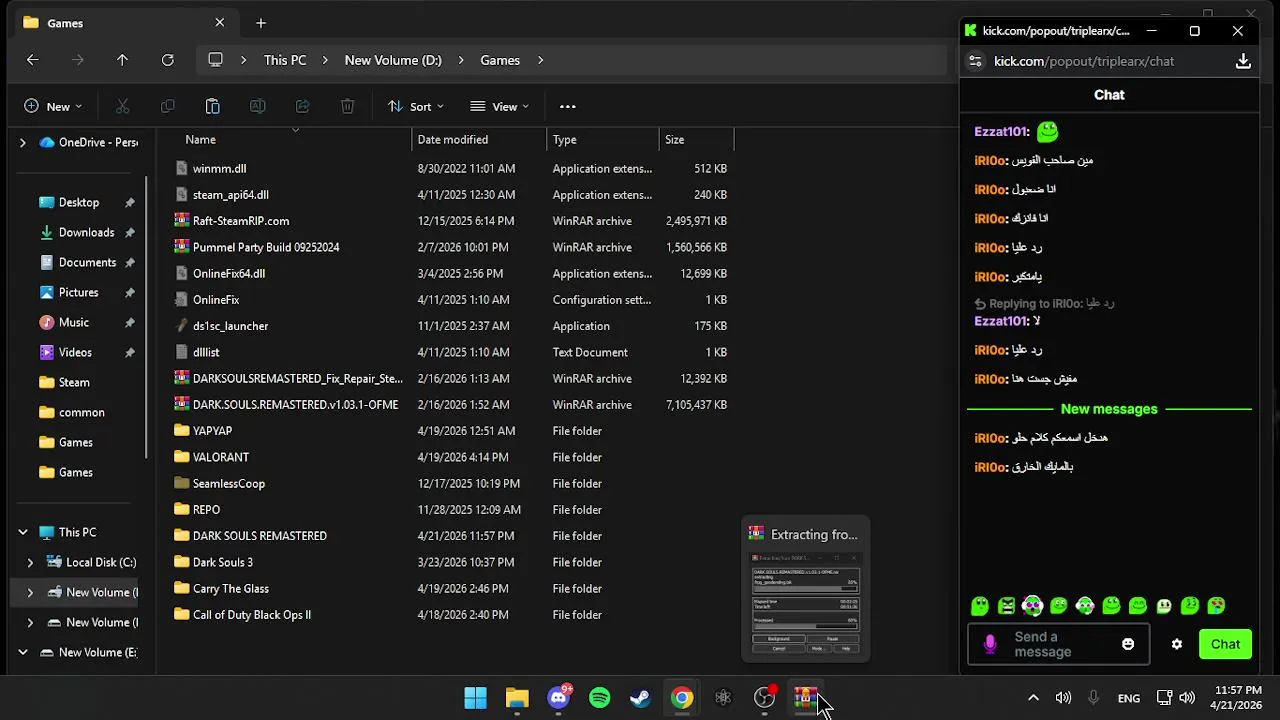Click download icon in Kick address bar
Viewport: 1280px width, 720px height.
click(1243, 61)
